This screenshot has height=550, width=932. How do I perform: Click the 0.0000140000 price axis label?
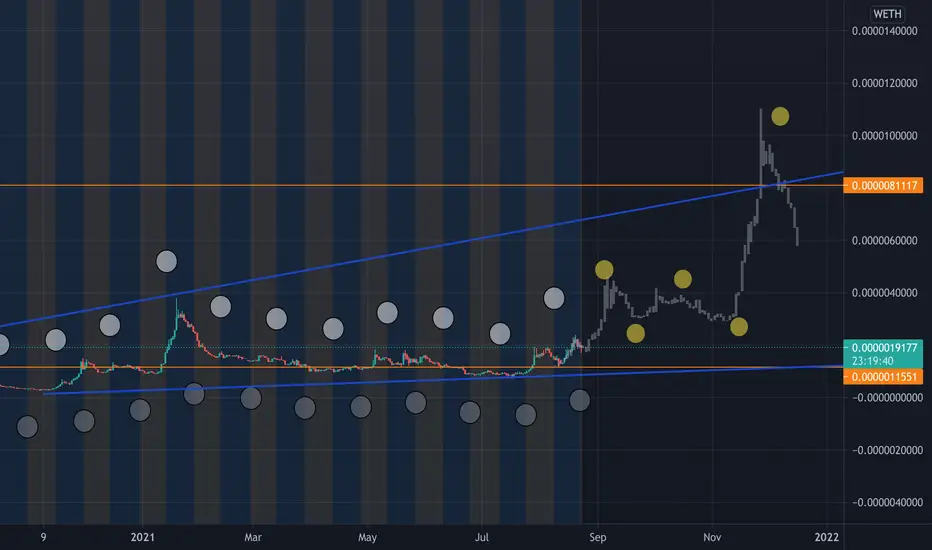coord(884,31)
